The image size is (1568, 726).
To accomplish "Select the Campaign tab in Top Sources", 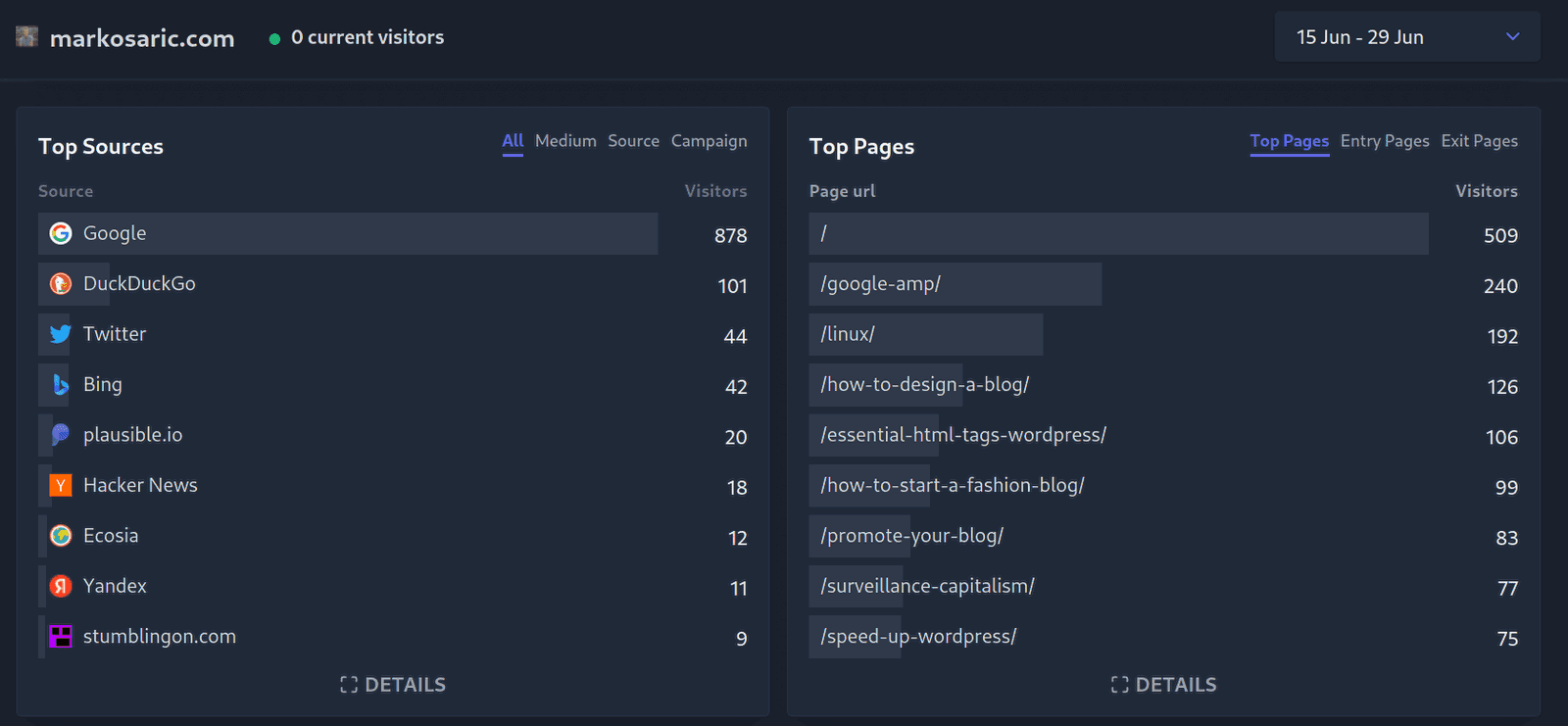I will click(709, 141).
